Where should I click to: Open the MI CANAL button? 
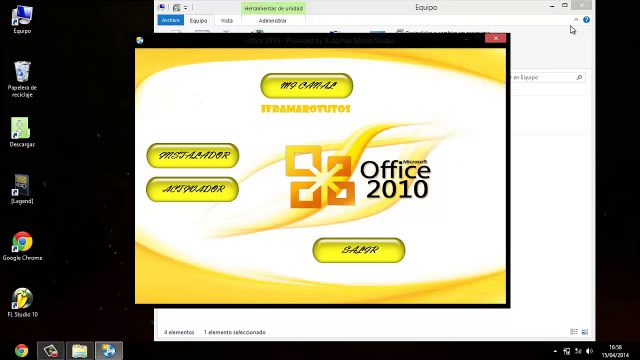coord(307,86)
